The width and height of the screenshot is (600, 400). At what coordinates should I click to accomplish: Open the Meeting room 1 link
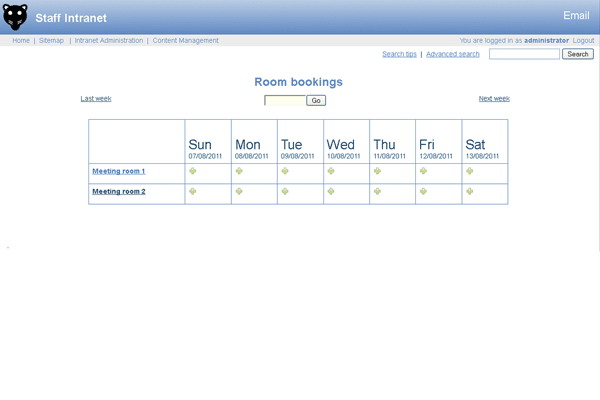(x=119, y=171)
